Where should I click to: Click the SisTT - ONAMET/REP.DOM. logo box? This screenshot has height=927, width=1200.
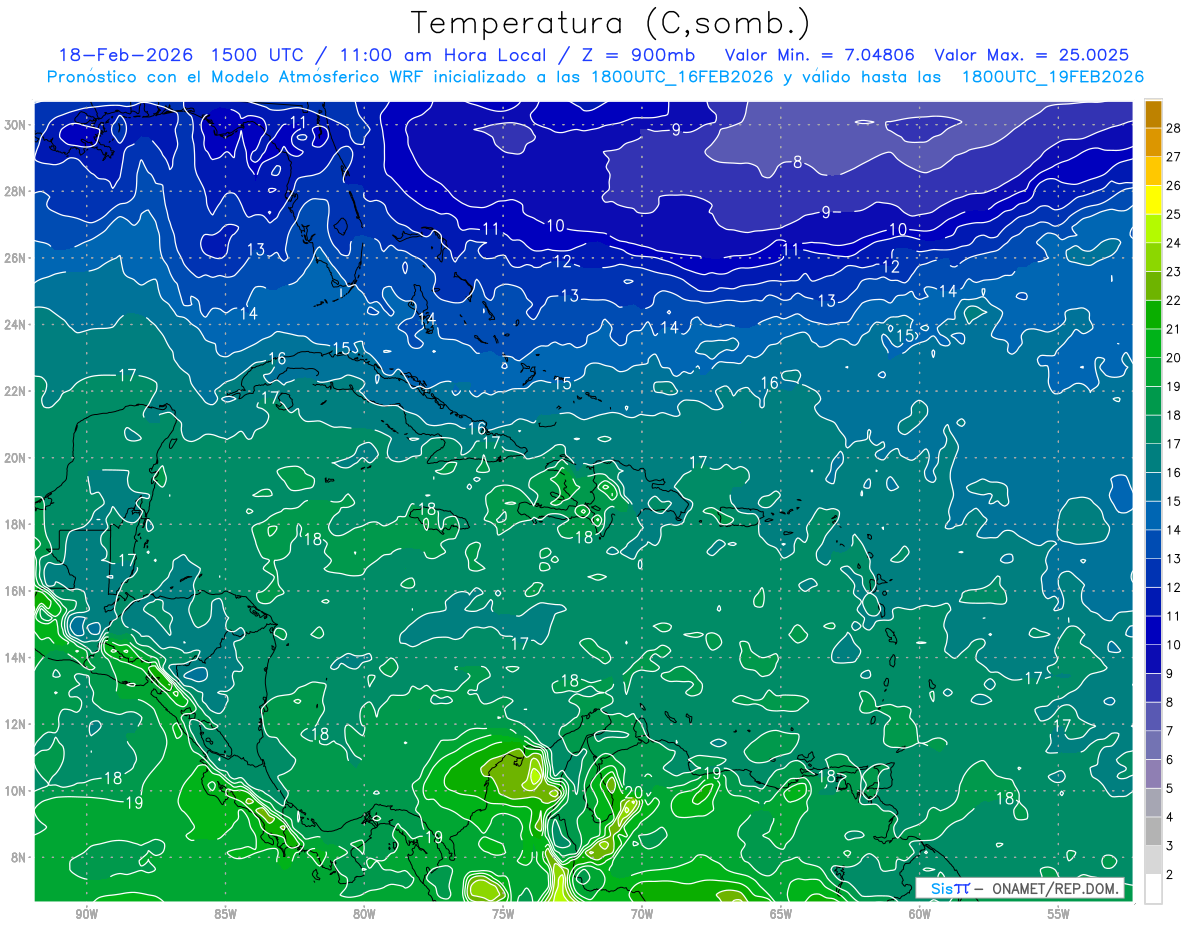tap(1020, 888)
